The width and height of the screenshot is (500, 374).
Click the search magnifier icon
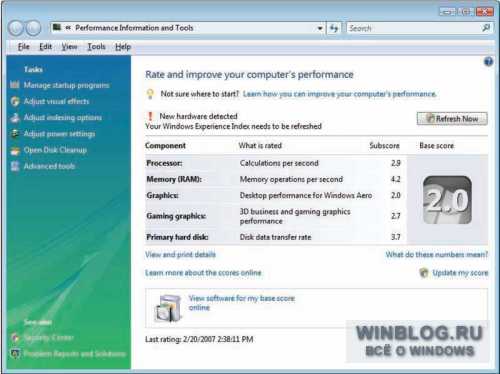(x=486, y=28)
